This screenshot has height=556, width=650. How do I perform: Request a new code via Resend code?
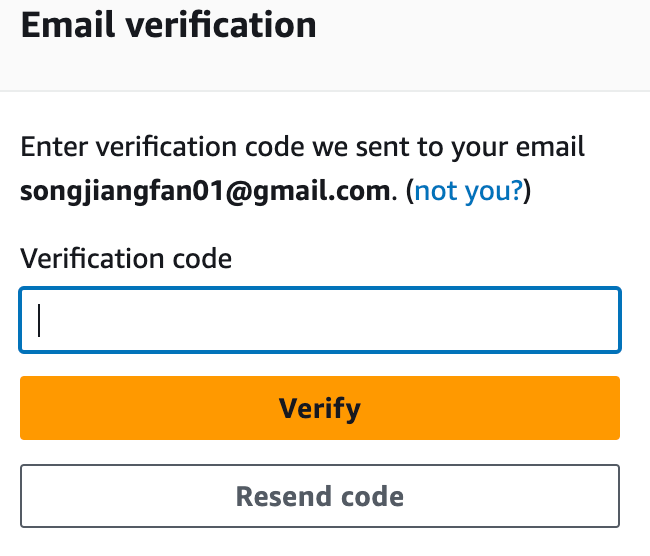320,496
